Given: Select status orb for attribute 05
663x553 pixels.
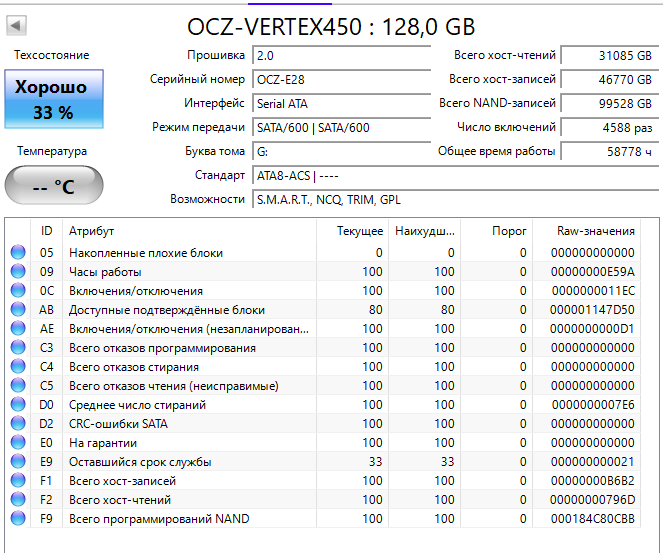Looking at the screenshot, I should 18,252.
